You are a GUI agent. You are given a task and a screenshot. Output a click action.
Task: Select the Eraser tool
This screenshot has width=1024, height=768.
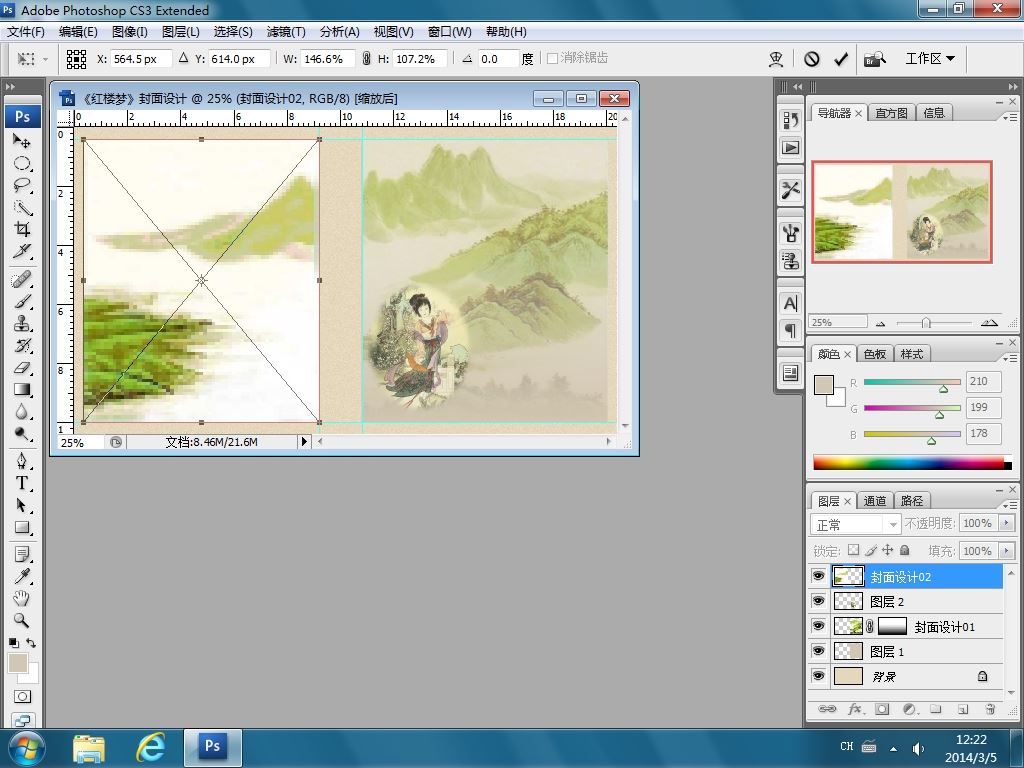pyautogui.click(x=22, y=368)
